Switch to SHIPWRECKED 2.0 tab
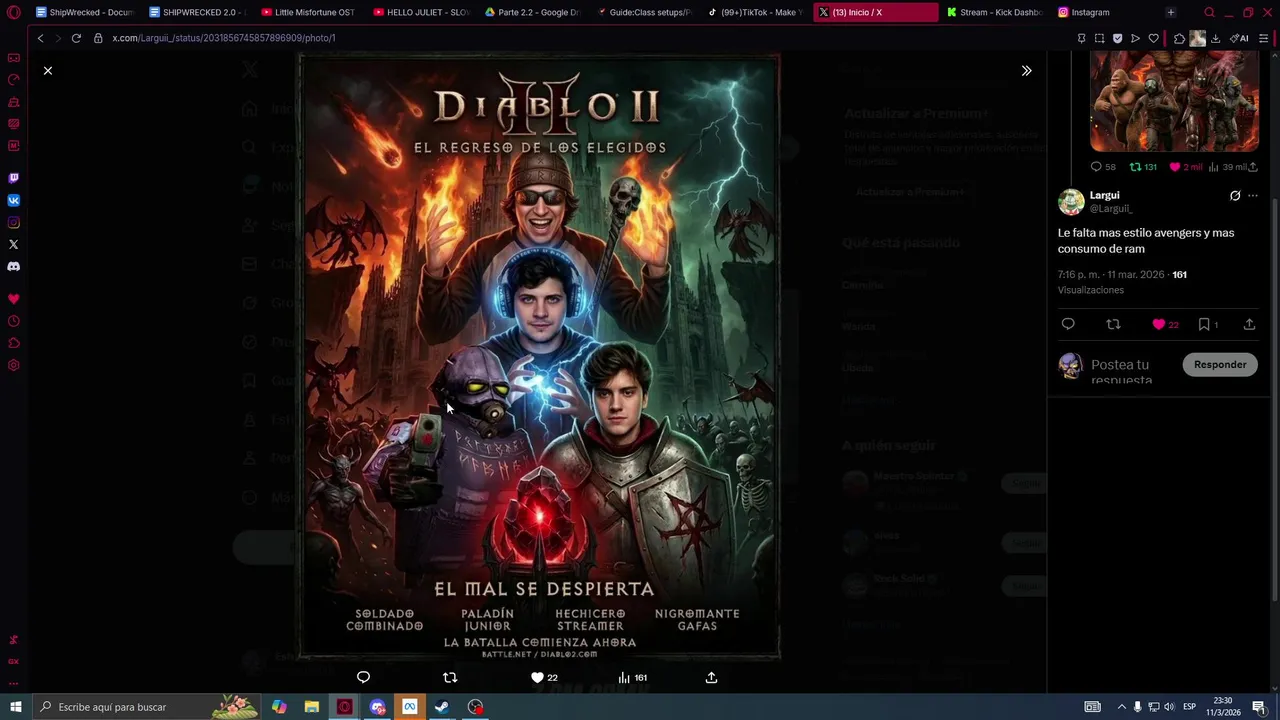 click(197, 12)
